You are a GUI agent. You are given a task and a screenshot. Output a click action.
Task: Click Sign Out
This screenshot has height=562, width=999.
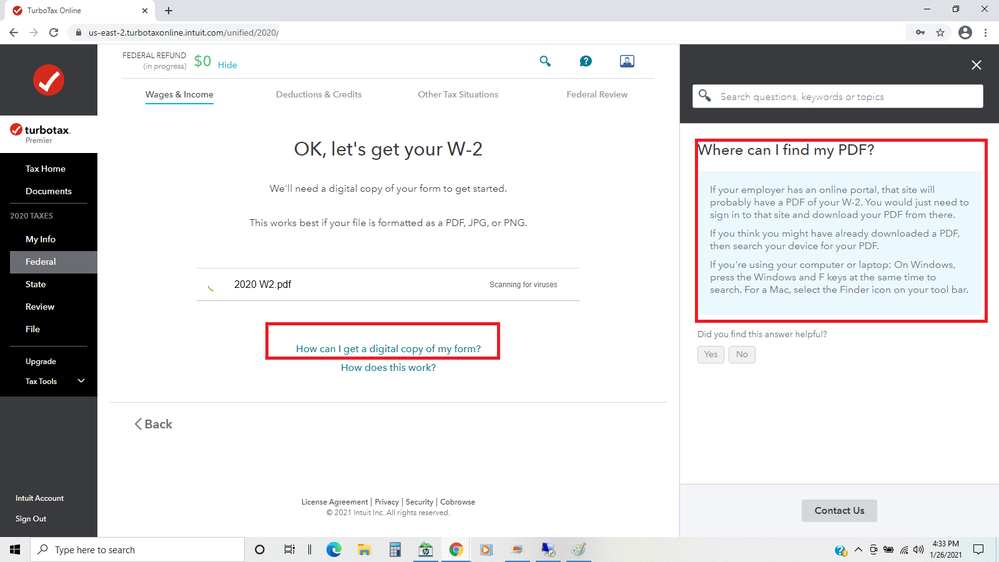(31, 519)
